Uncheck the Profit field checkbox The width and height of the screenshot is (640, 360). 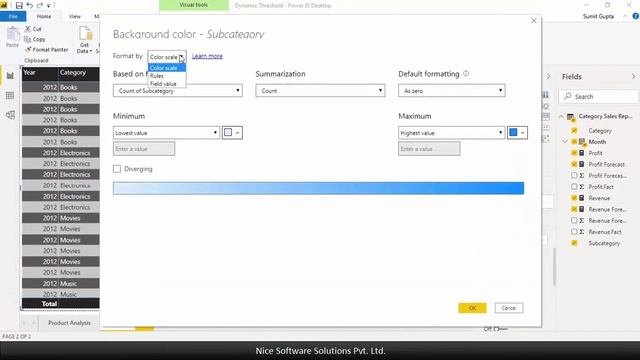[574, 153]
